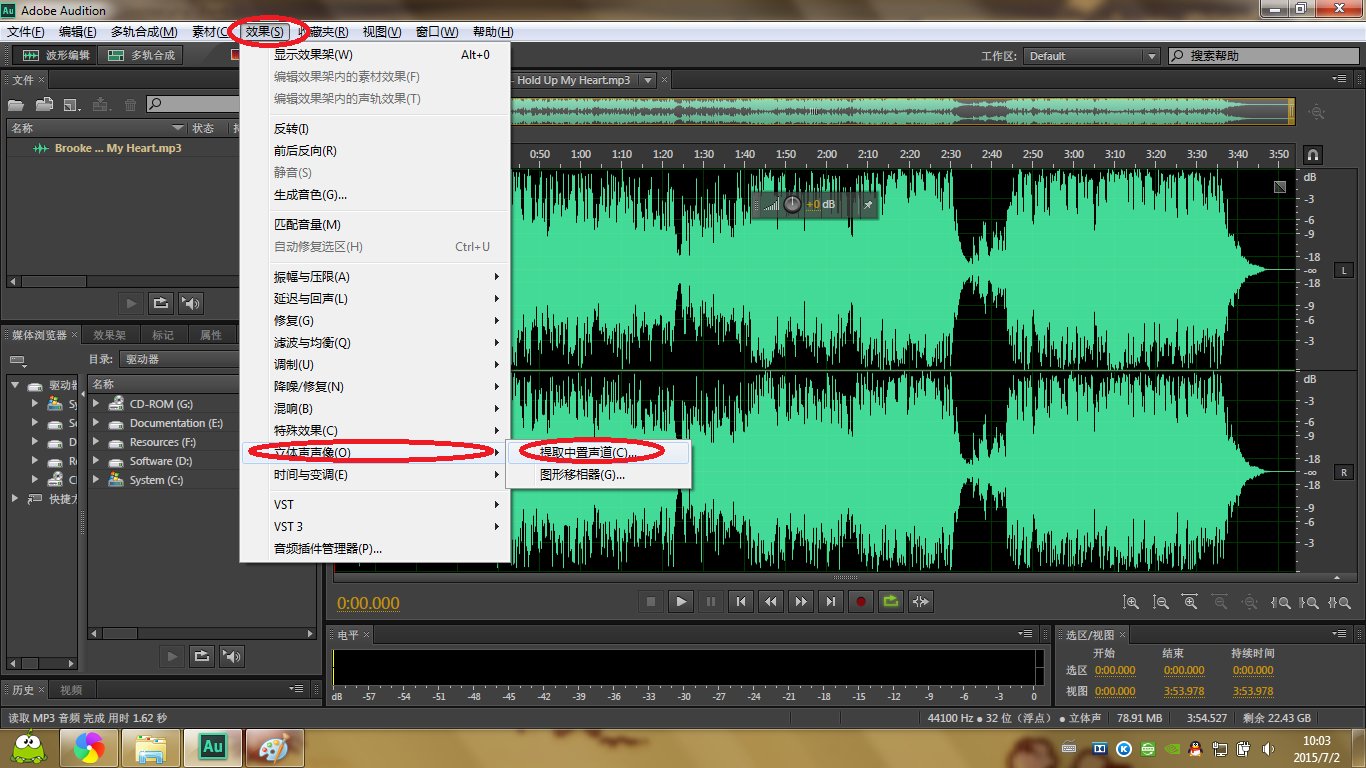Toggle the headphone icon above the waveform
1366x768 pixels.
click(1312, 155)
